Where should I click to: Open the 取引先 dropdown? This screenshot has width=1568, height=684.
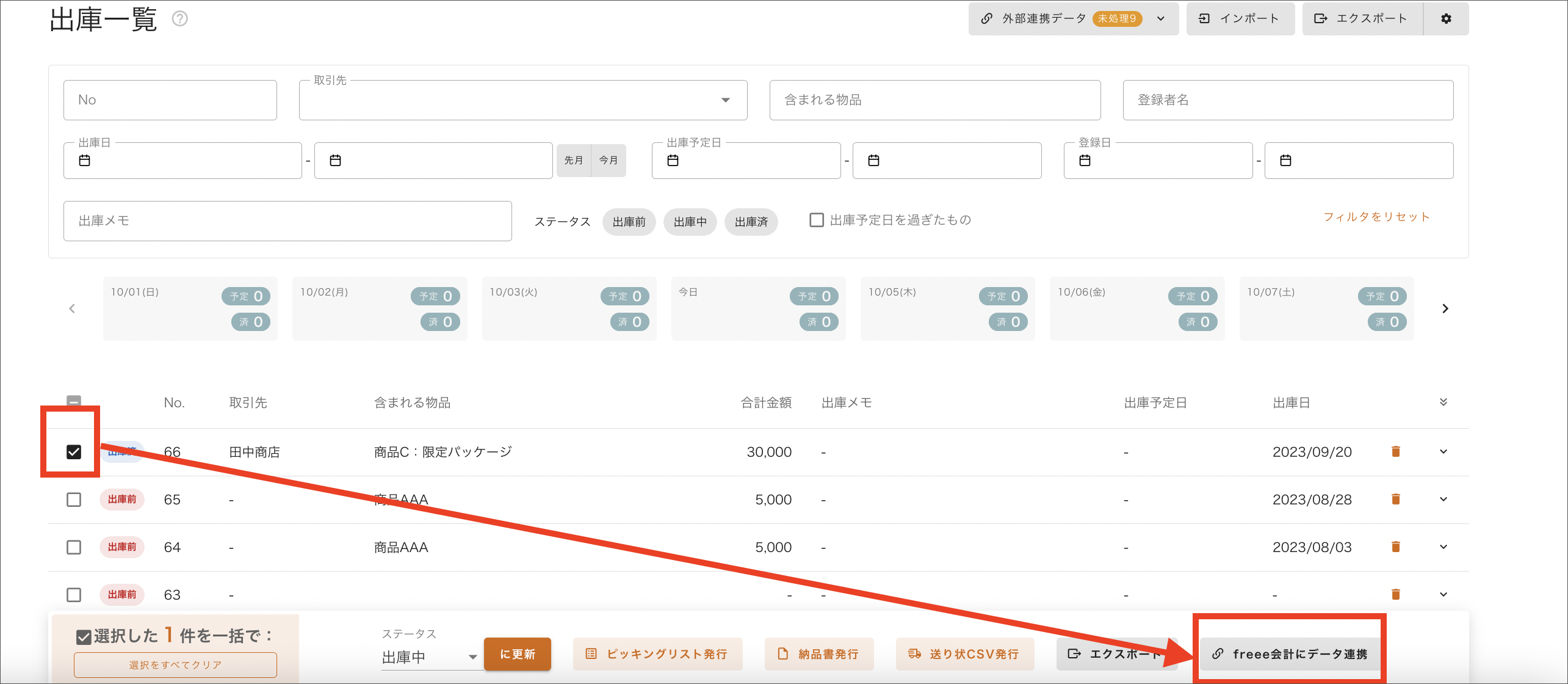[x=523, y=100]
